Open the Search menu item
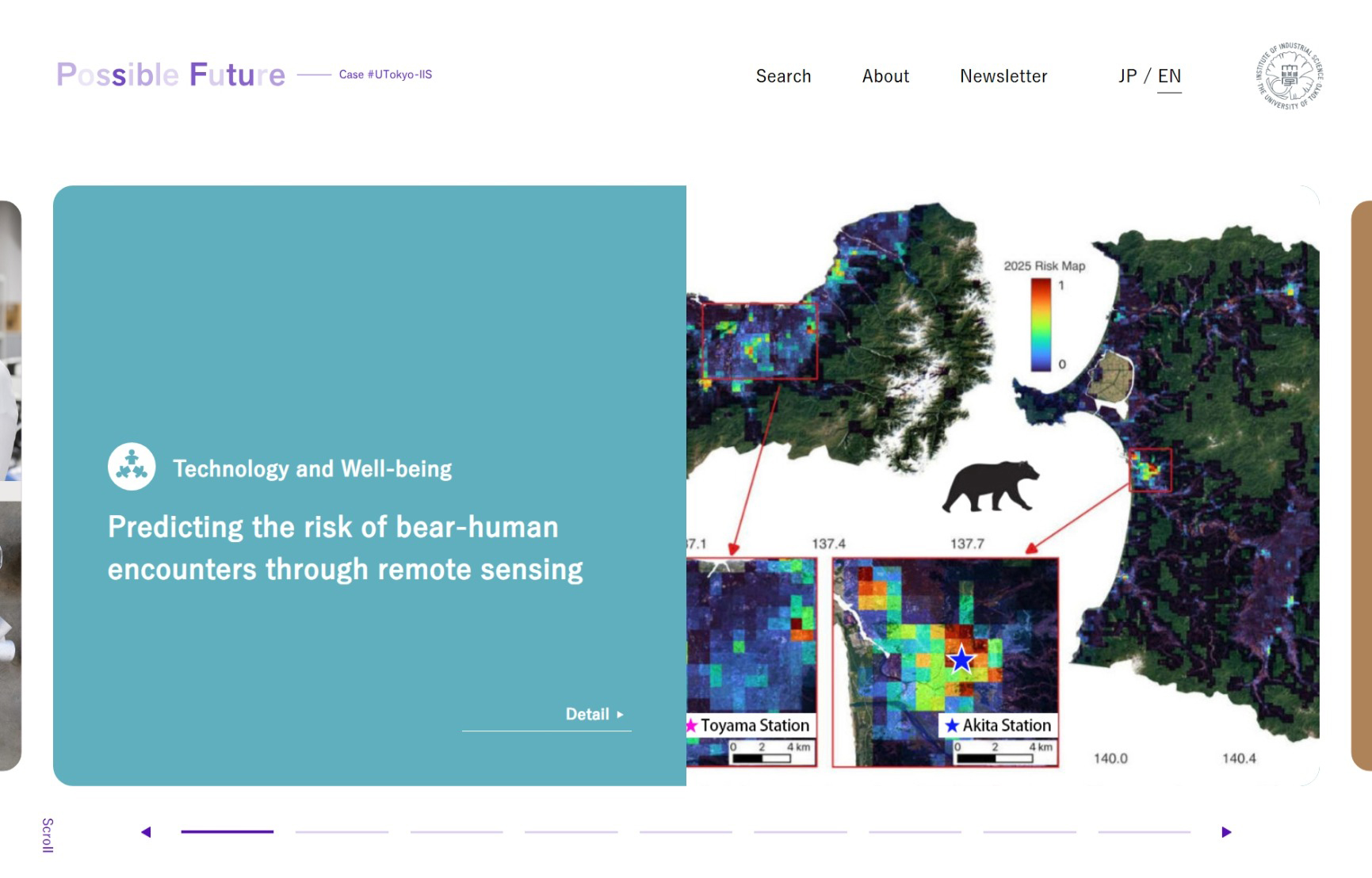 [783, 76]
